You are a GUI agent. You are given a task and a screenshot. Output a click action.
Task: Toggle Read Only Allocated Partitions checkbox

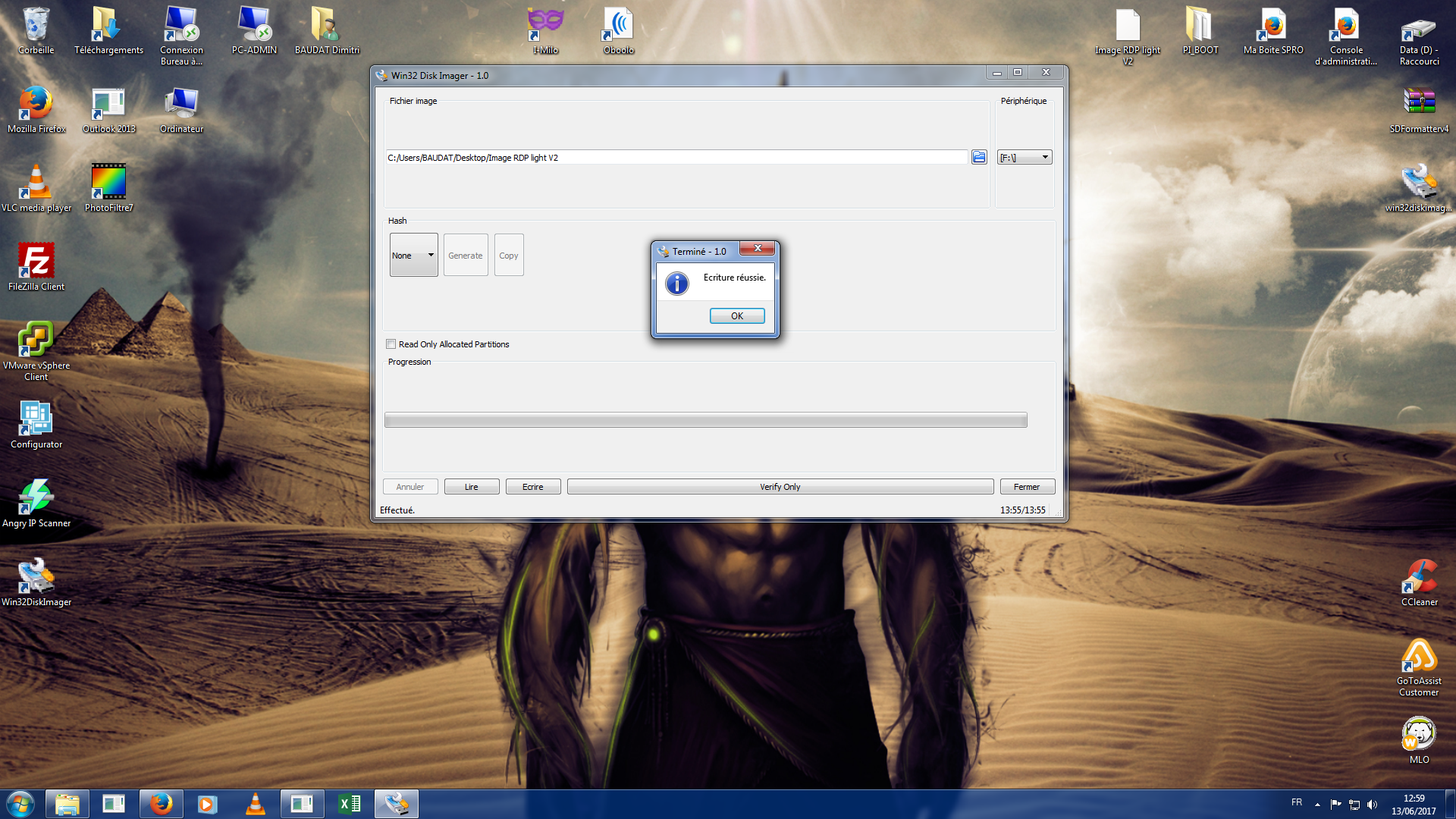click(391, 344)
